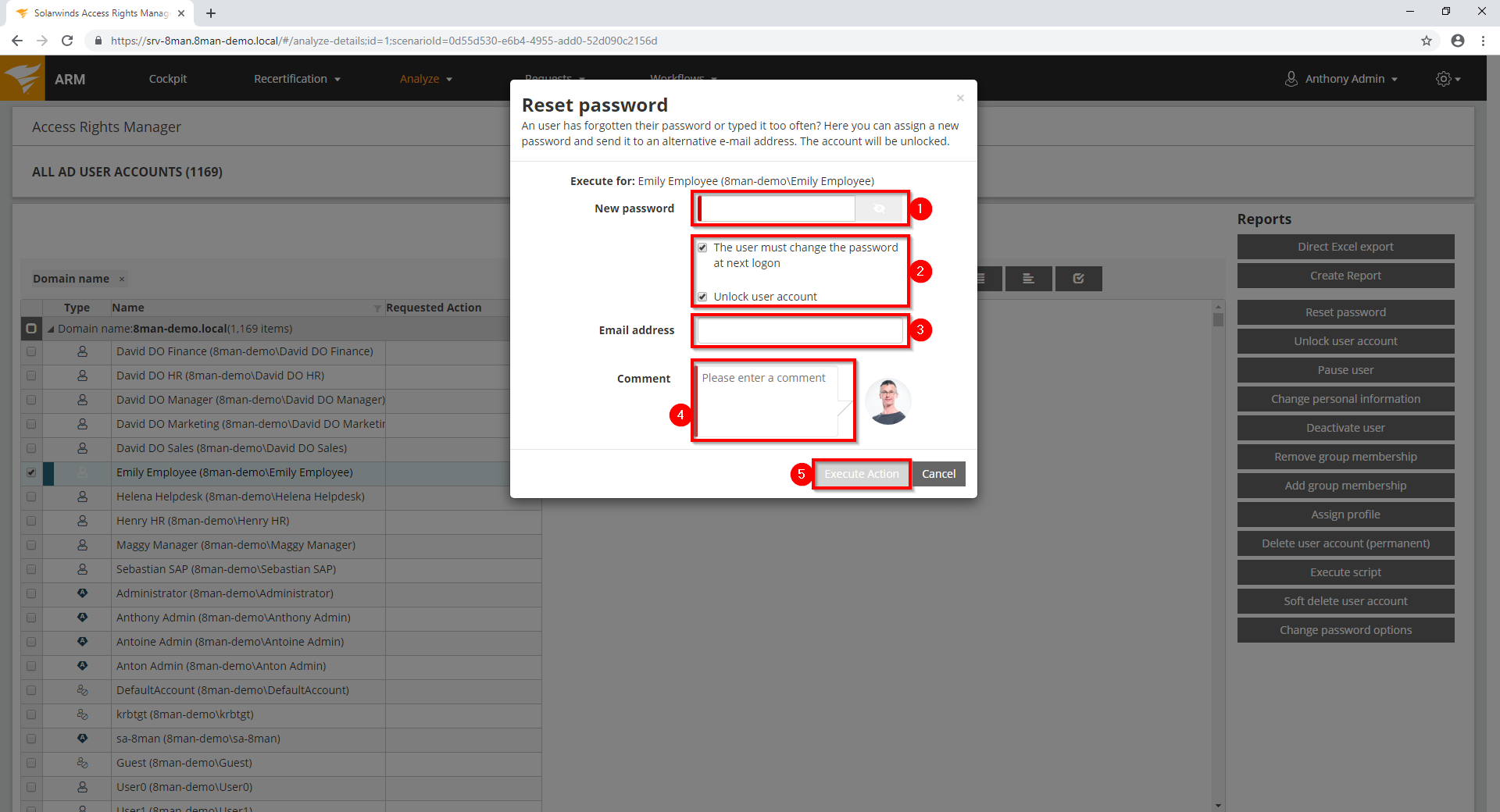This screenshot has height=812, width=1500.
Task: Open the Recertification dropdown menu
Action: pos(297,79)
